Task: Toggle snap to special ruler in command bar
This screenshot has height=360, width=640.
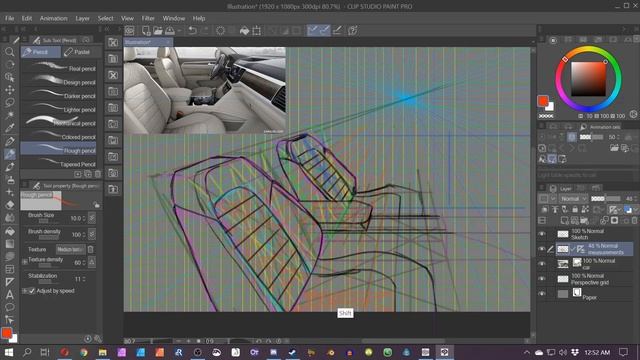Action: coord(325,31)
